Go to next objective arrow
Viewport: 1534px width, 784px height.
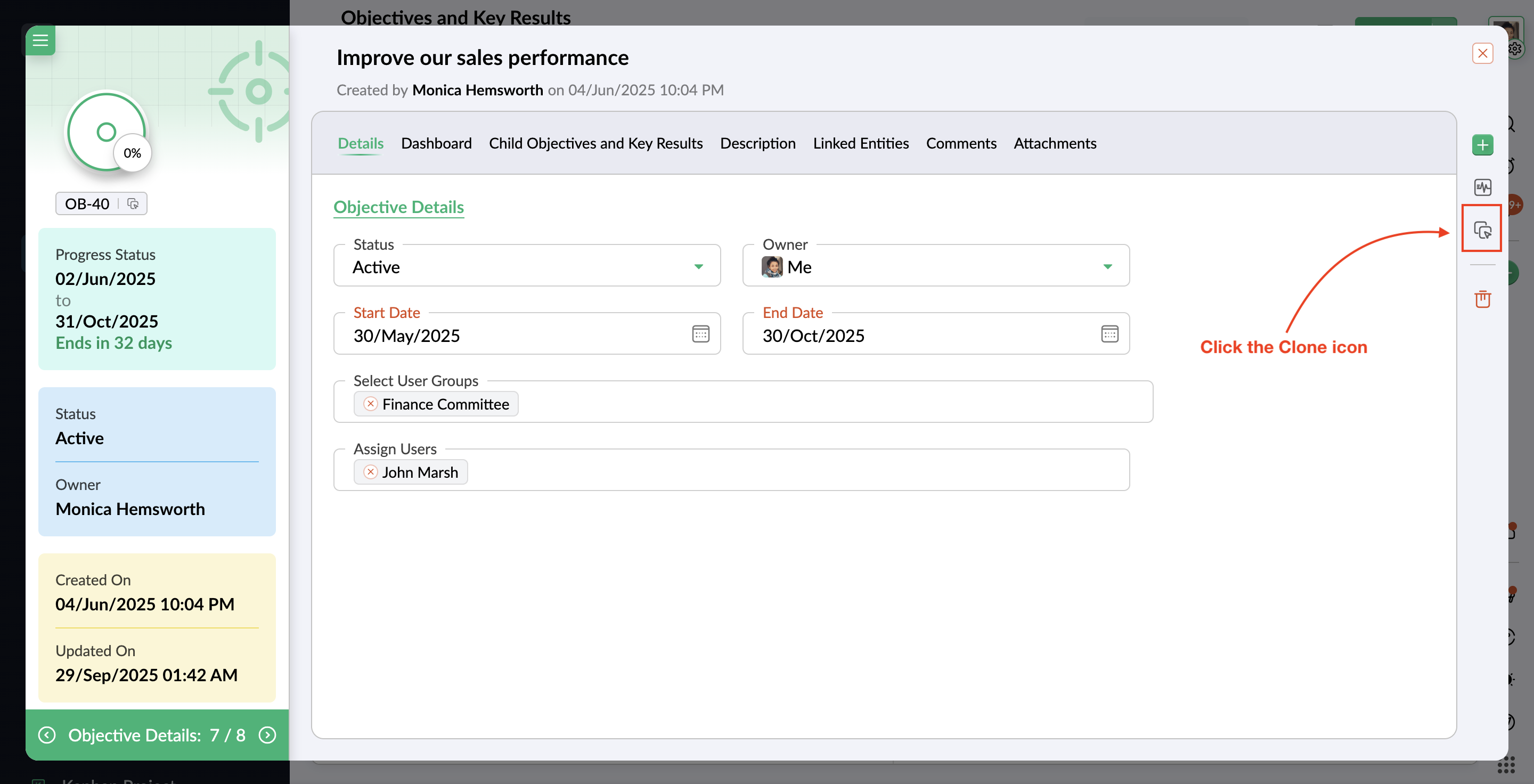click(267, 734)
